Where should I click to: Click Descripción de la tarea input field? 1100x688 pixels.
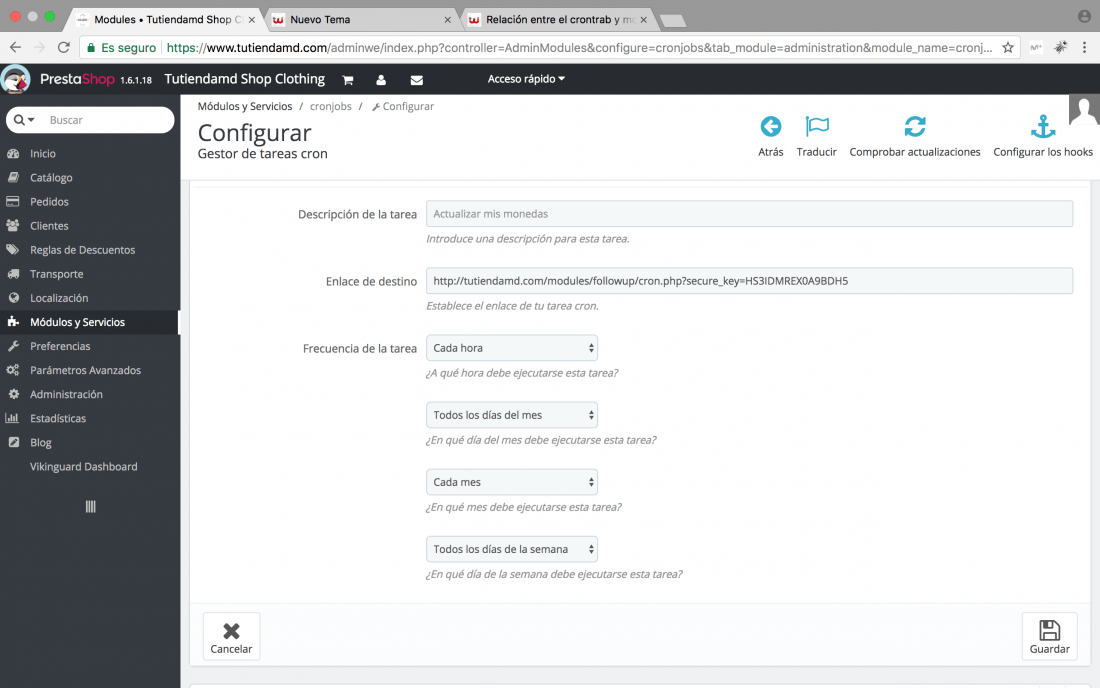click(749, 214)
